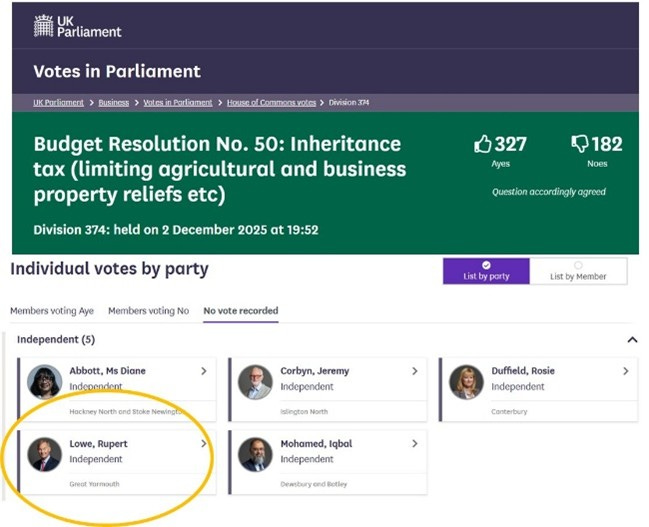Open Duffield, Rosie card chevron
This screenshot has height=527, width=649.
[626, 371]
